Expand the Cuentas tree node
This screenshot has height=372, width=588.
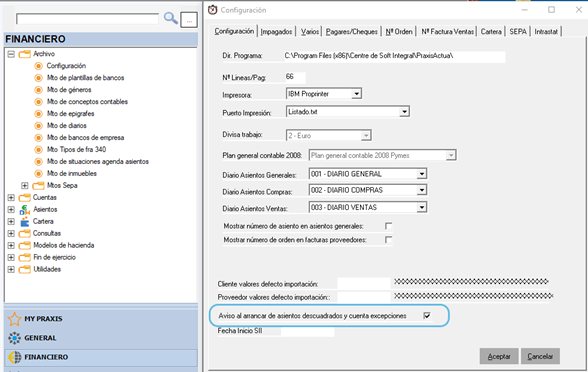point(11,198)
